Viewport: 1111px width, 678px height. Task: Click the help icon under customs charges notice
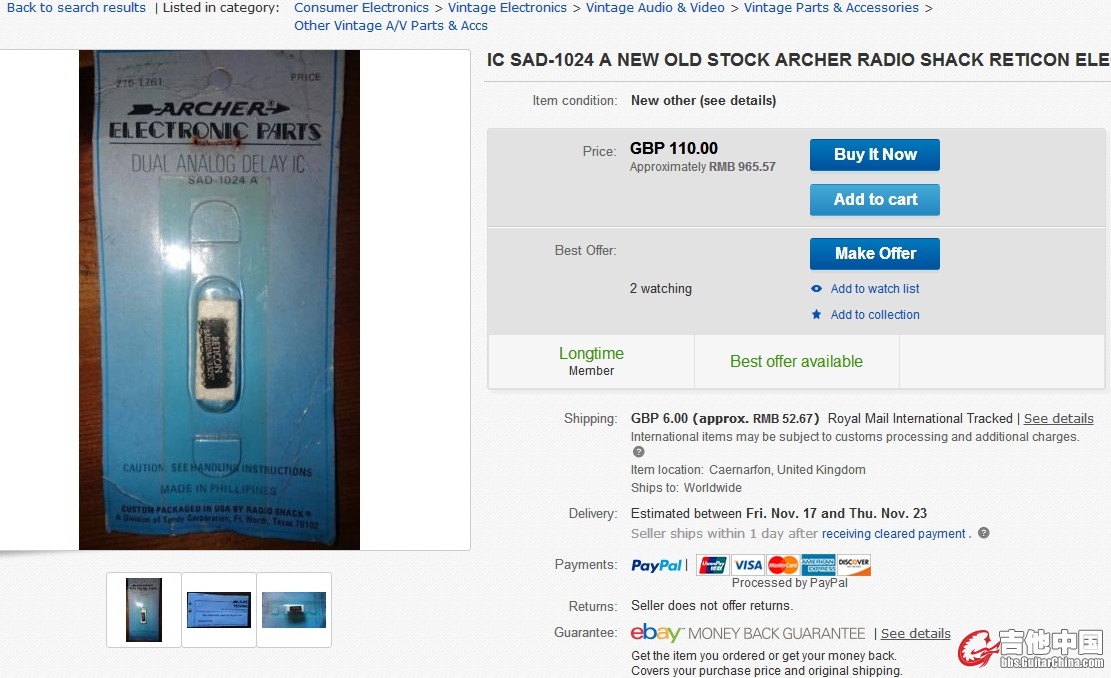click(638, 452)
